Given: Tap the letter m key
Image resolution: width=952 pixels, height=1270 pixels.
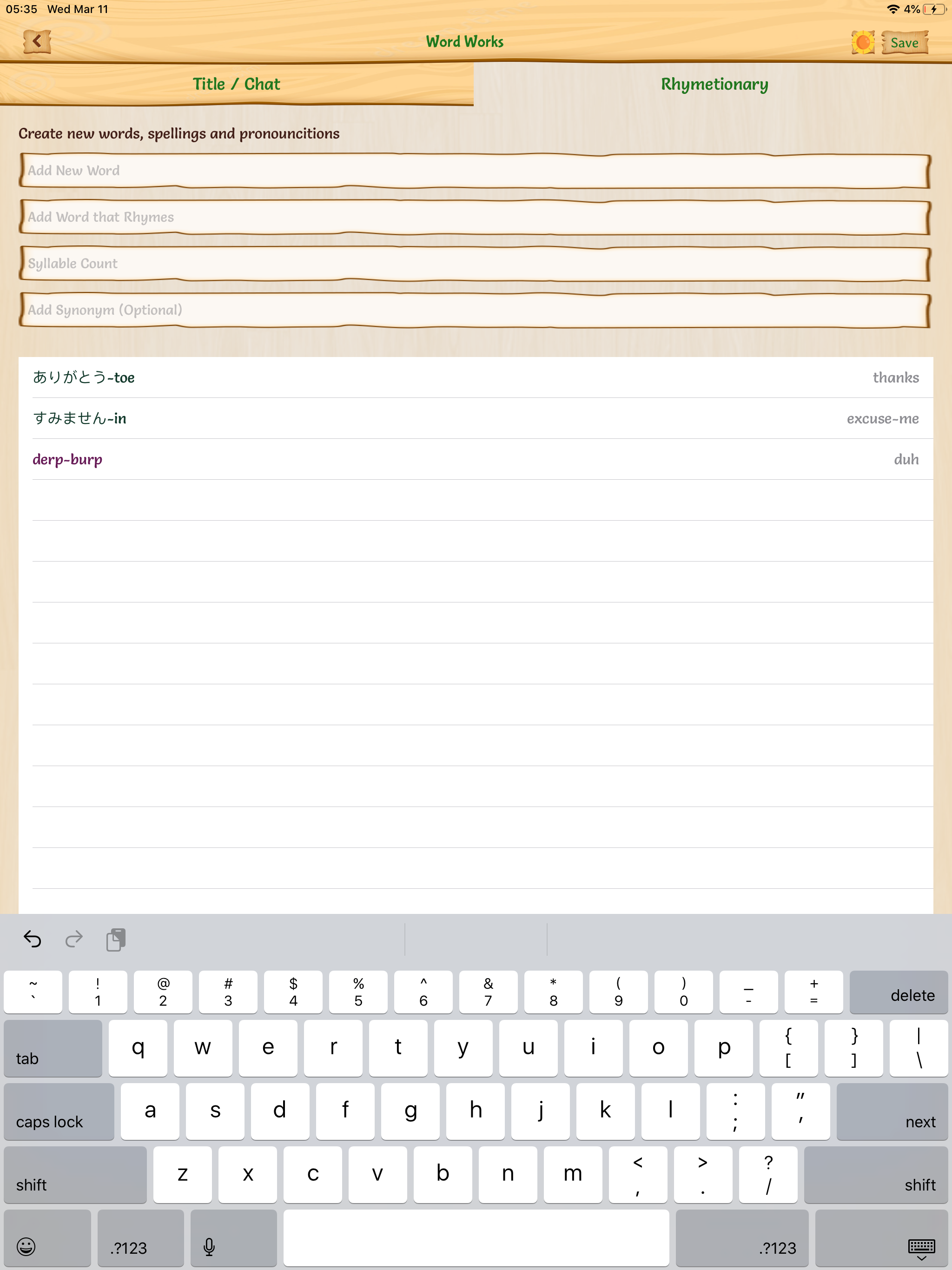Looking at the screenshot, I should (573, 1175).
